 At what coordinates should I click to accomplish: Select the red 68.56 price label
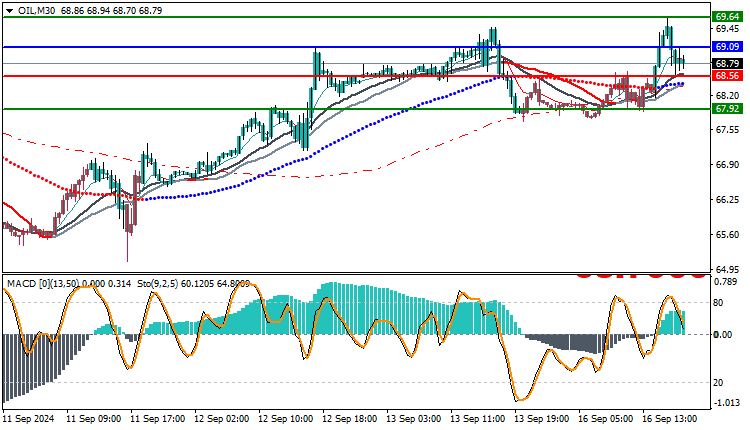(x=727, y=76)
